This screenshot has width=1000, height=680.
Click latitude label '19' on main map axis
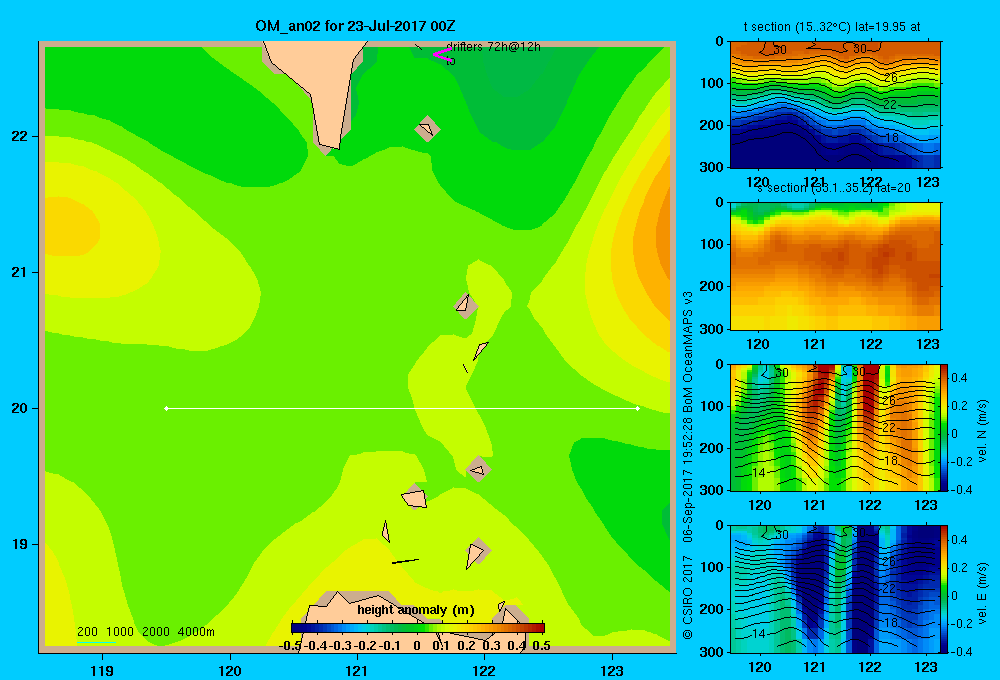click(x=20, y=544)
